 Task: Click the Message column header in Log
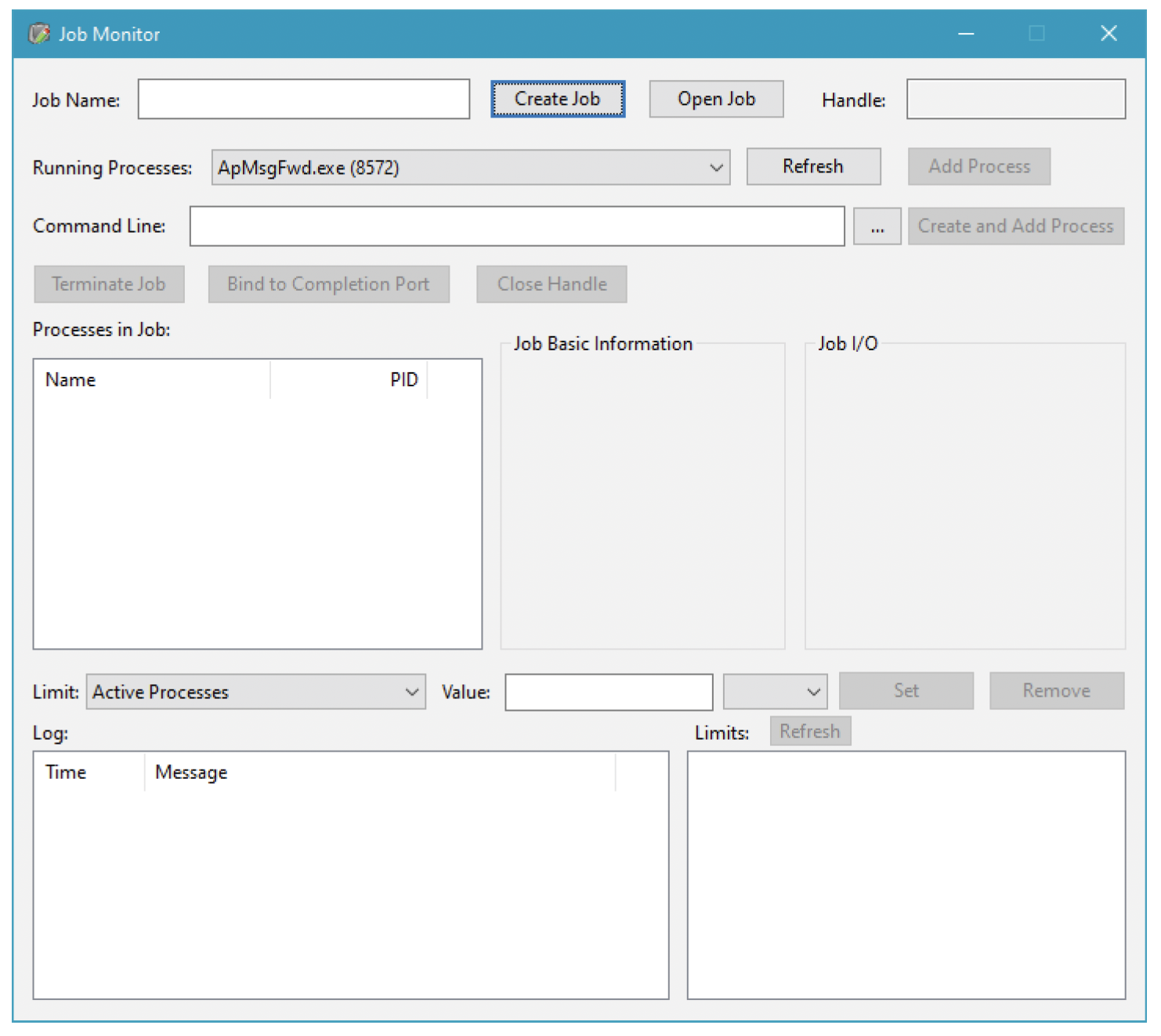[380, 772]
